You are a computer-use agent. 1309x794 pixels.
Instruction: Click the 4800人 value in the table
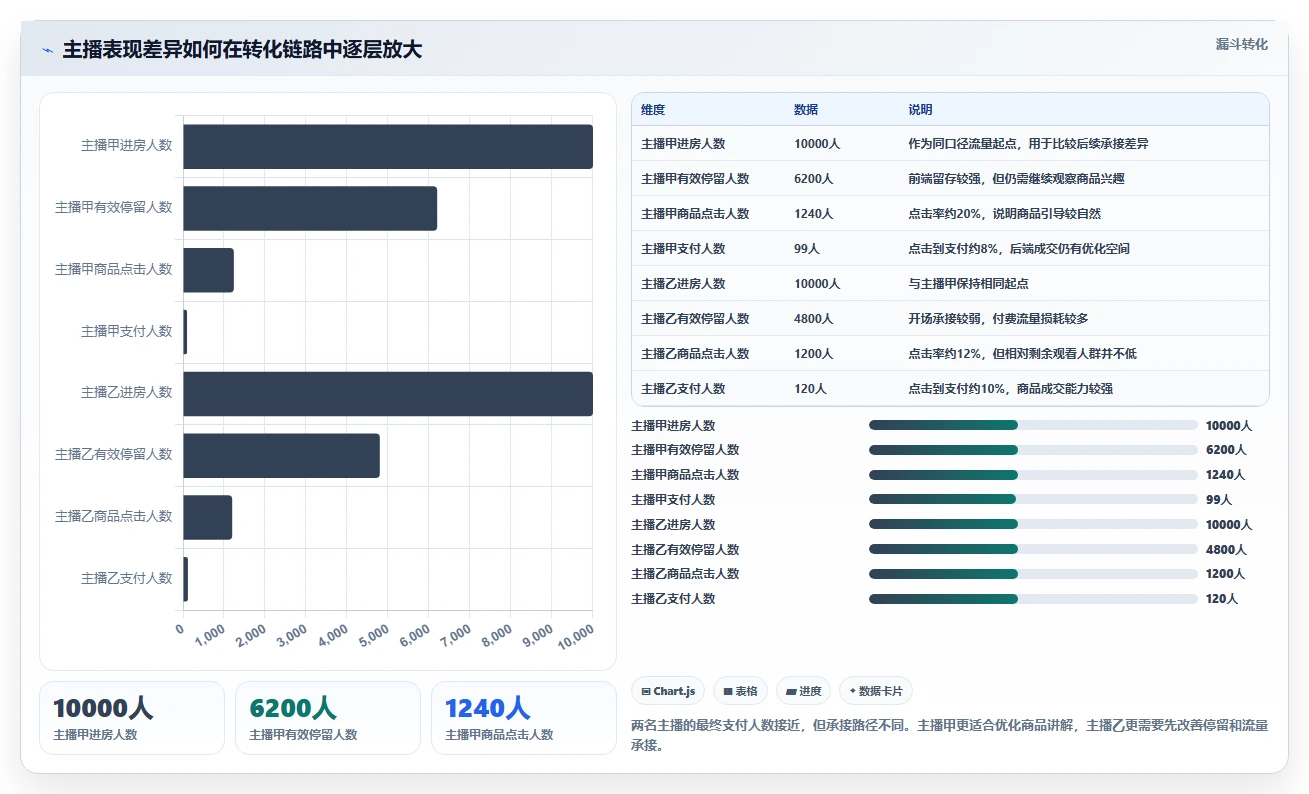(x=813, y=319)
